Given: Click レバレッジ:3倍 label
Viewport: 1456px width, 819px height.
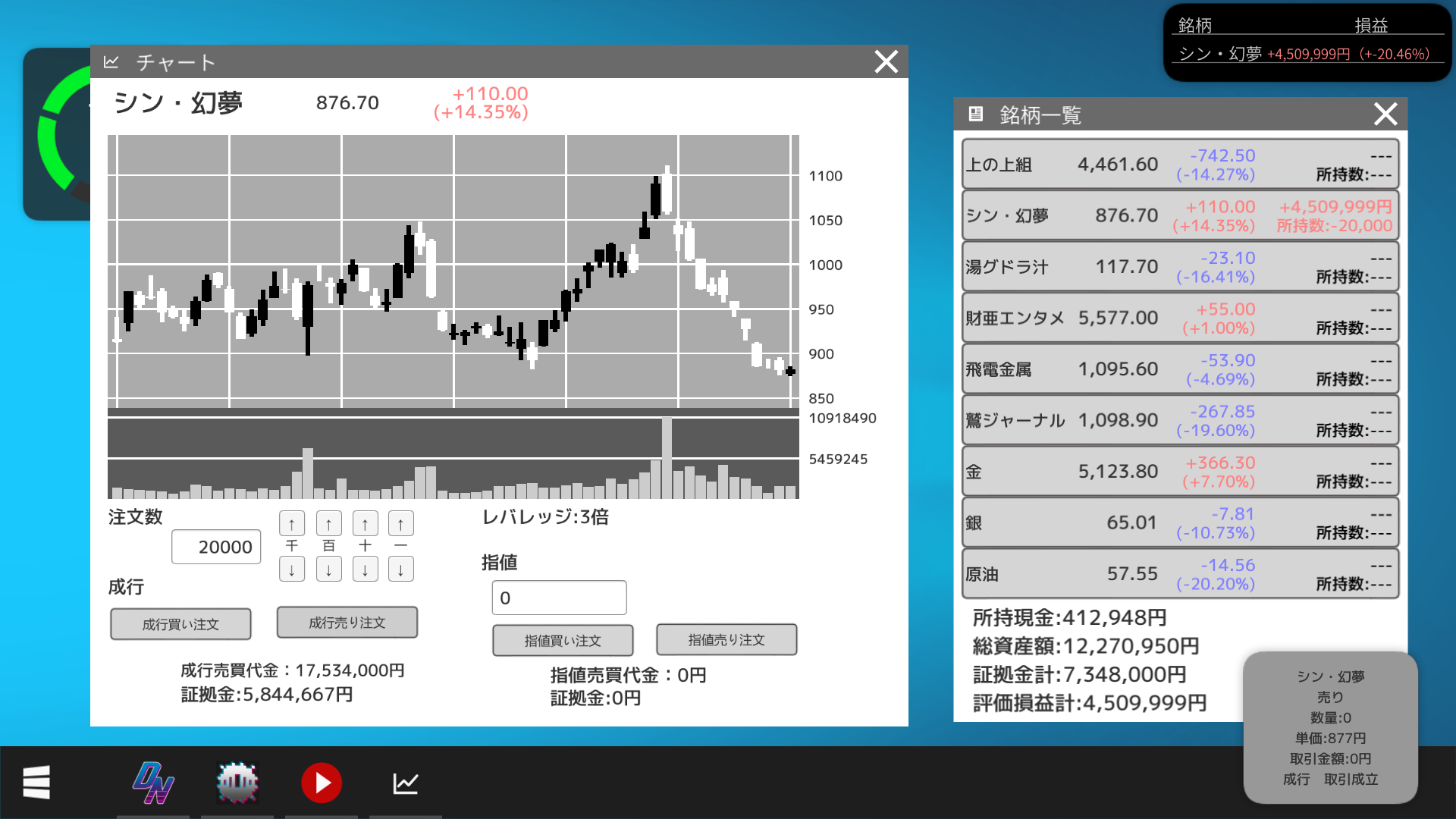Looking at the screenshot, I should coord(545,517).
